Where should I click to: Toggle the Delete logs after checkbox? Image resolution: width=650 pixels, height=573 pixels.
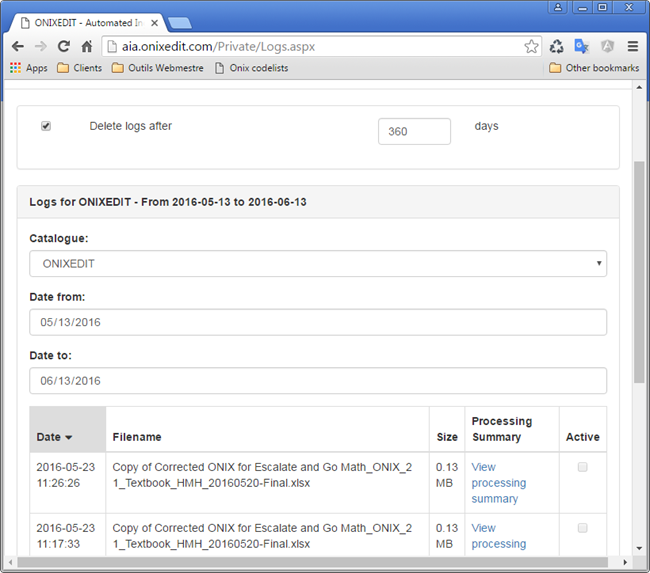point(46,126)
